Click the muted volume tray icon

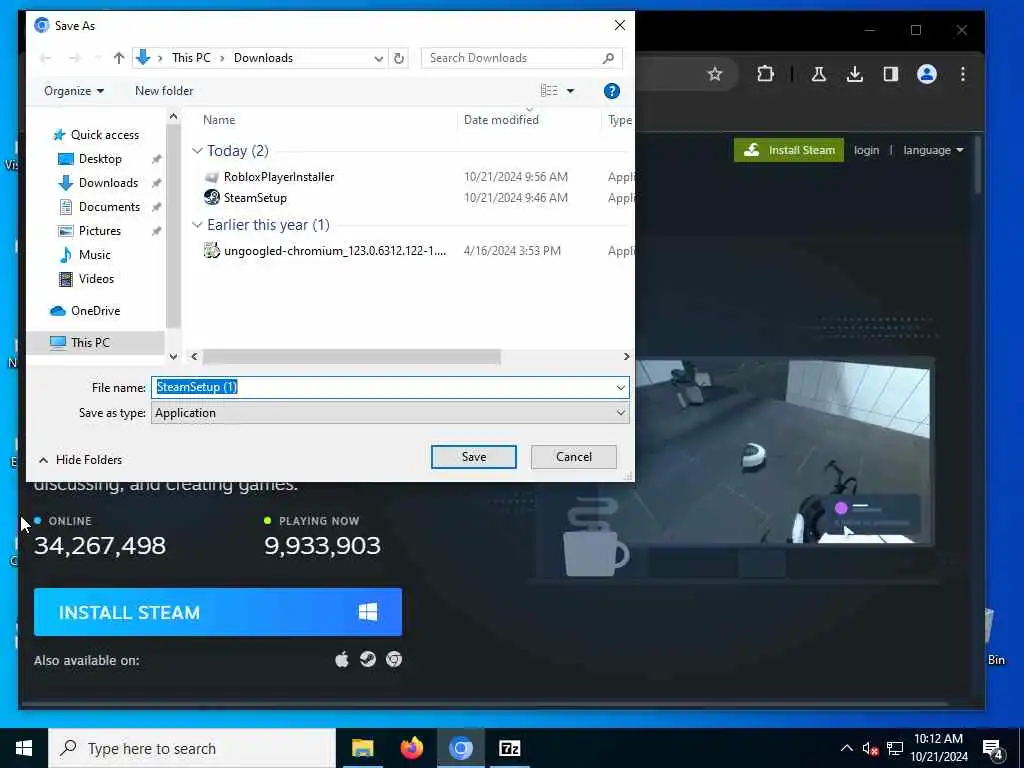click(x=869, y=749)
